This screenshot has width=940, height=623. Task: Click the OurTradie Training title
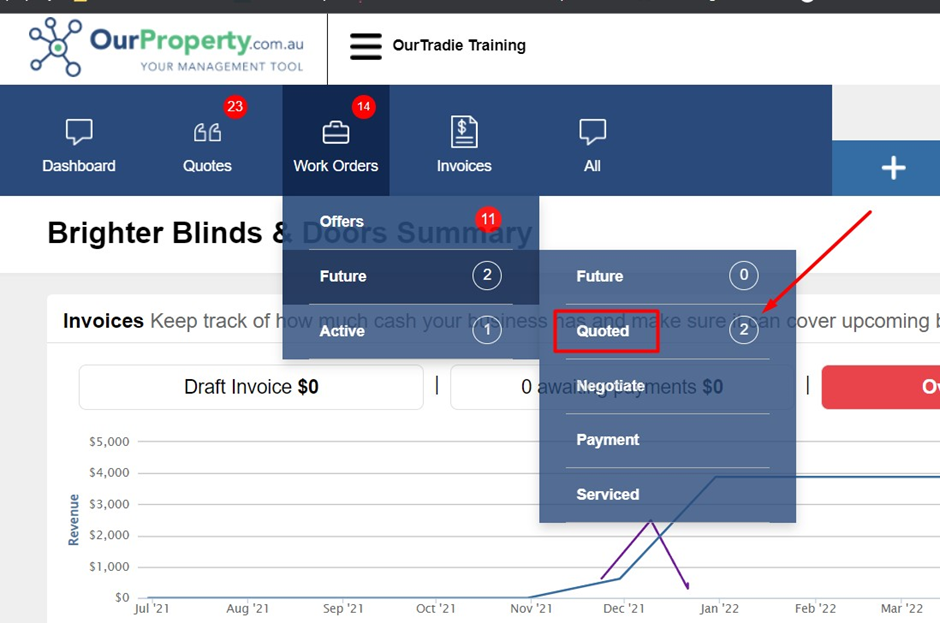tap(459, 46)
